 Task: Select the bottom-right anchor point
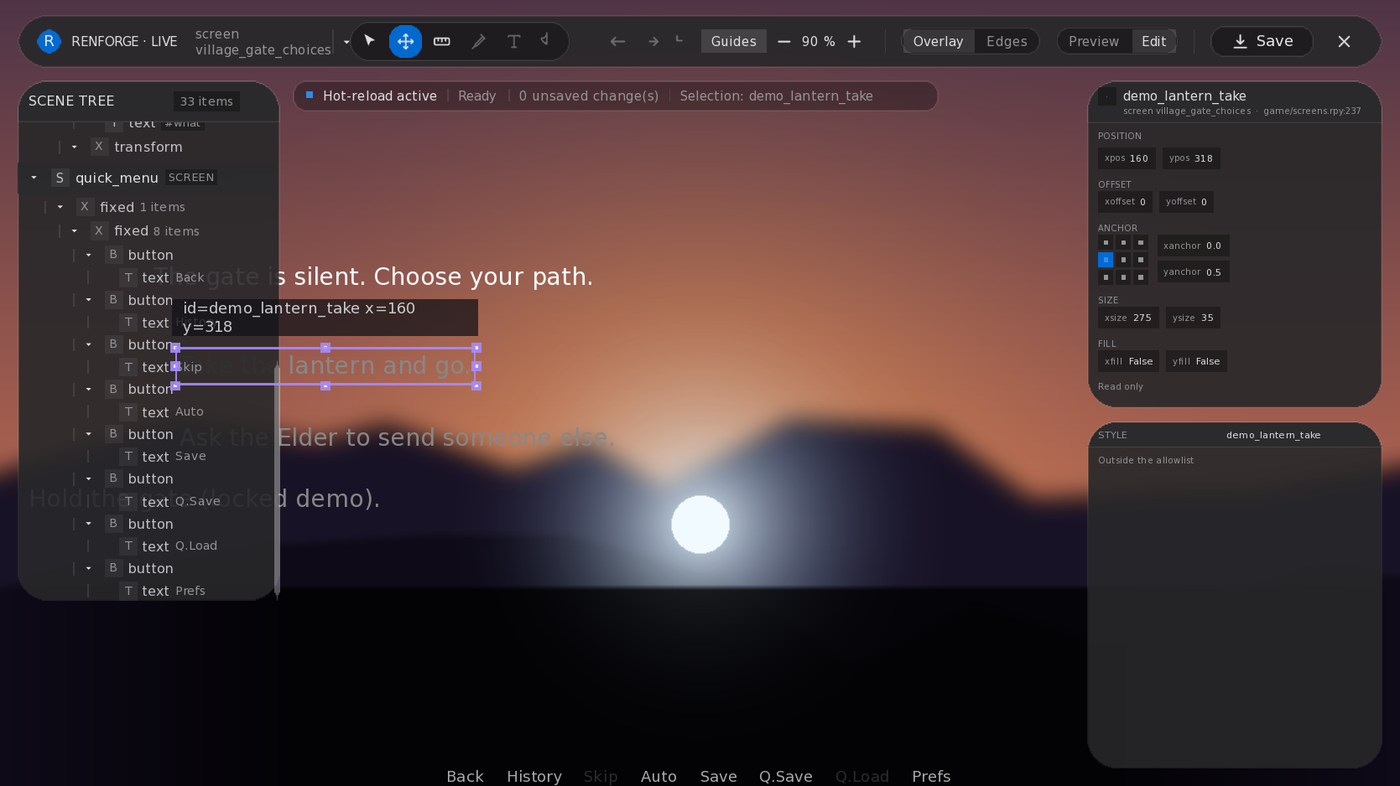pyautogui.click(x=1141, y=277)
